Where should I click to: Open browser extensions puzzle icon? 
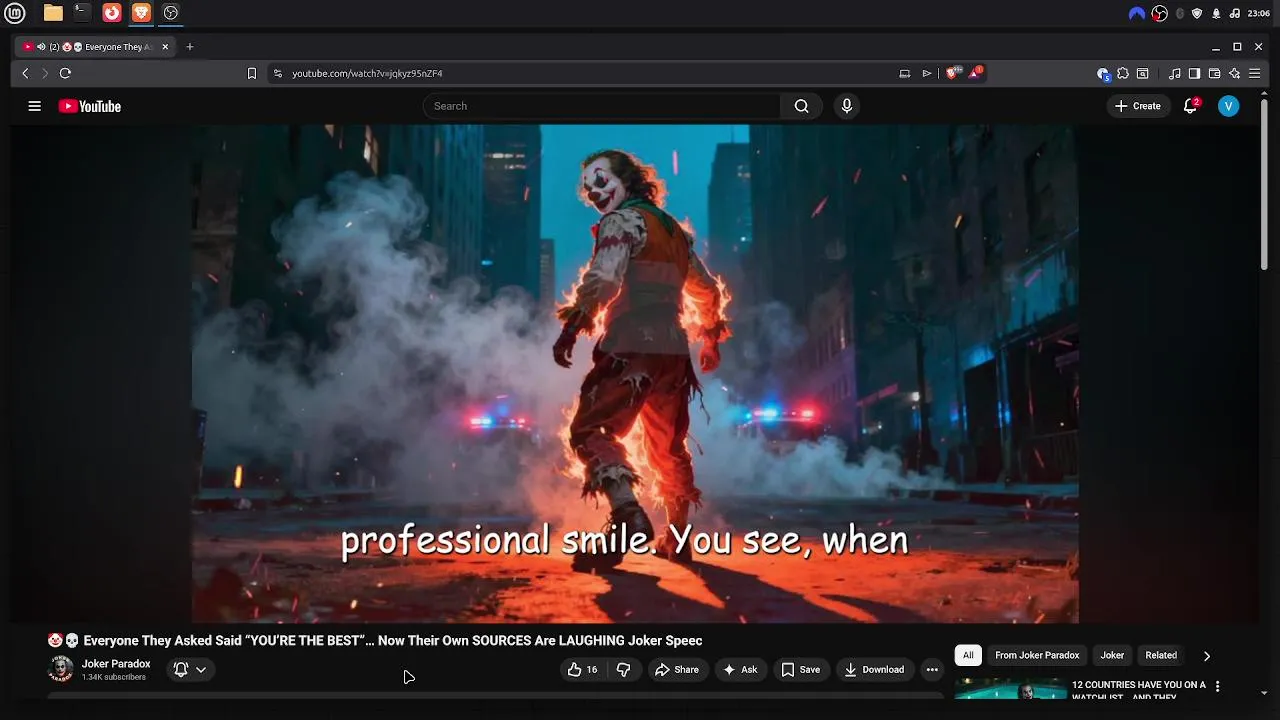click(1123, 73)
